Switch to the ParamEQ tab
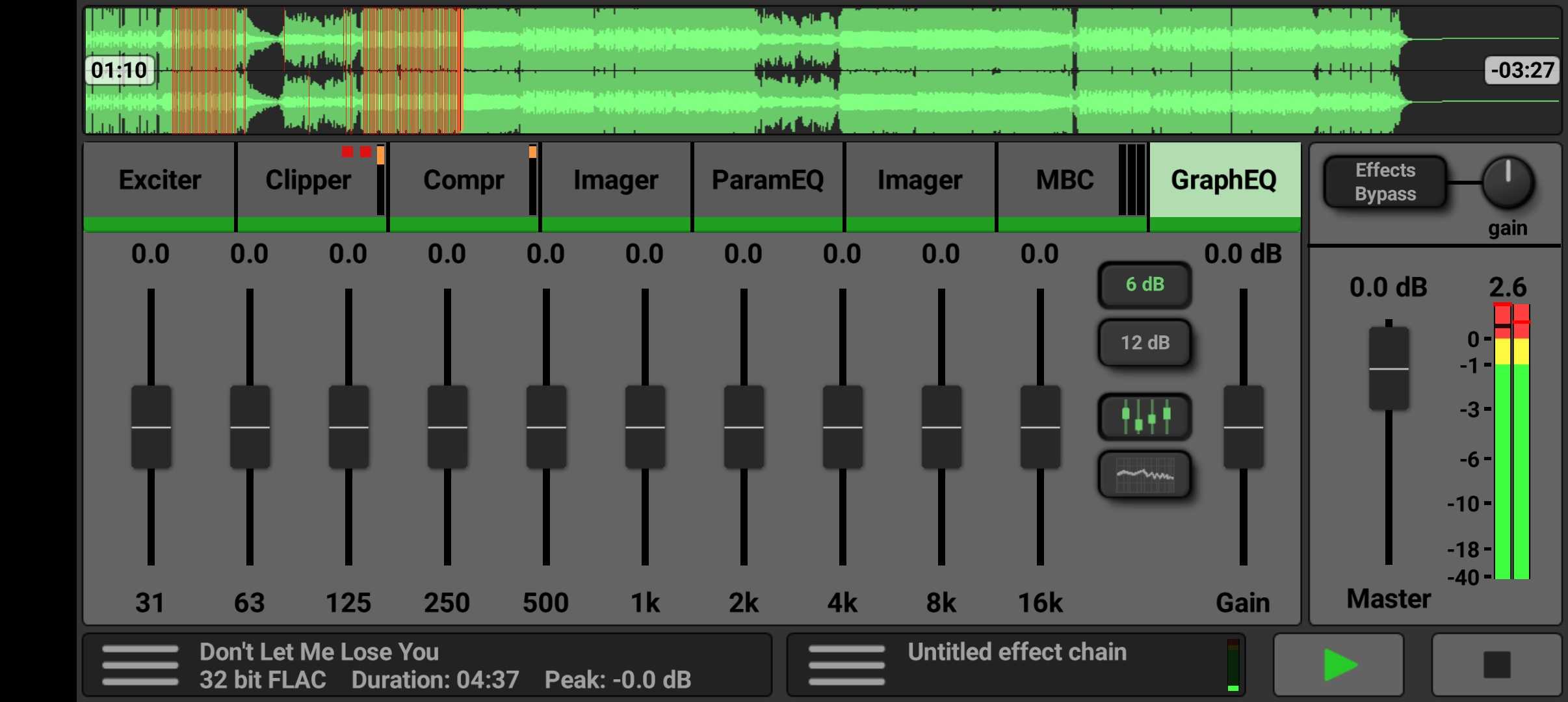This screenshot has width=1568, height=702. point(767,181)
